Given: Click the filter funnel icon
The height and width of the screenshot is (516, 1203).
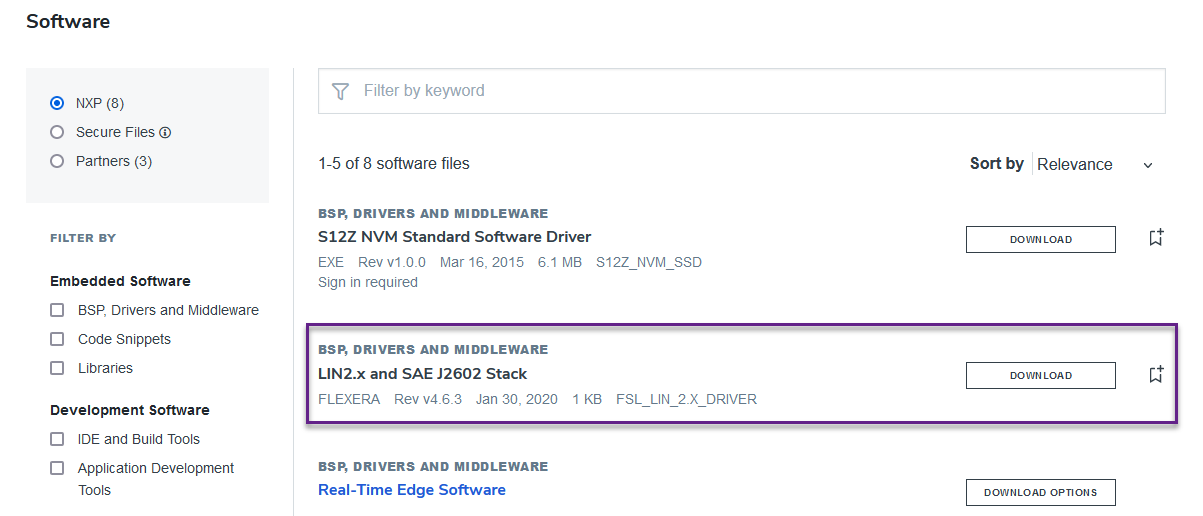Looking at the screenshot, I should 340,91.
